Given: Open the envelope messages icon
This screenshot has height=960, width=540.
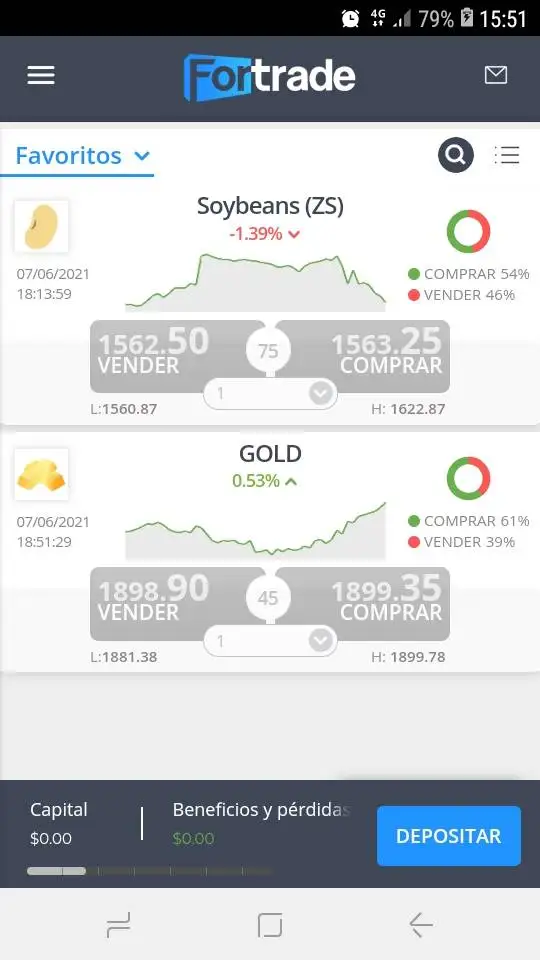Looking at the screenshot, I should [x=495, y=75].
